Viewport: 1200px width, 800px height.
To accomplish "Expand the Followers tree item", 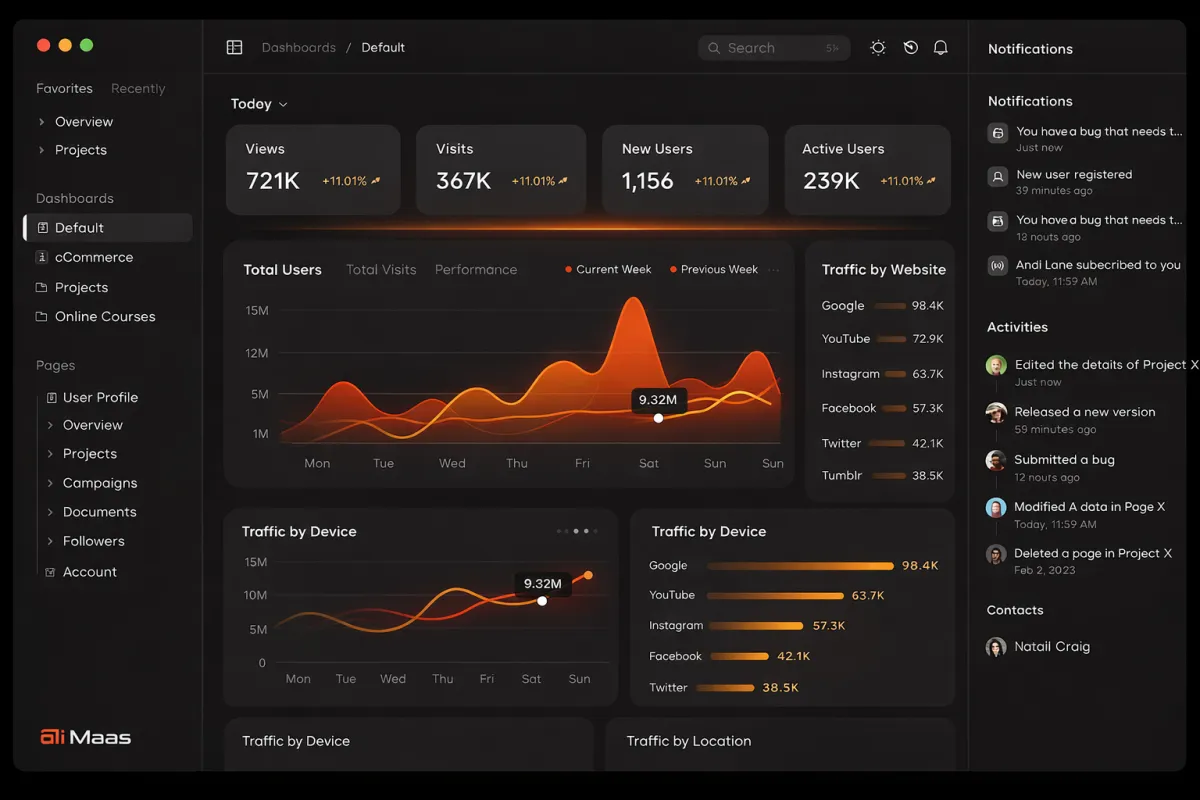I will click(50, 541).
